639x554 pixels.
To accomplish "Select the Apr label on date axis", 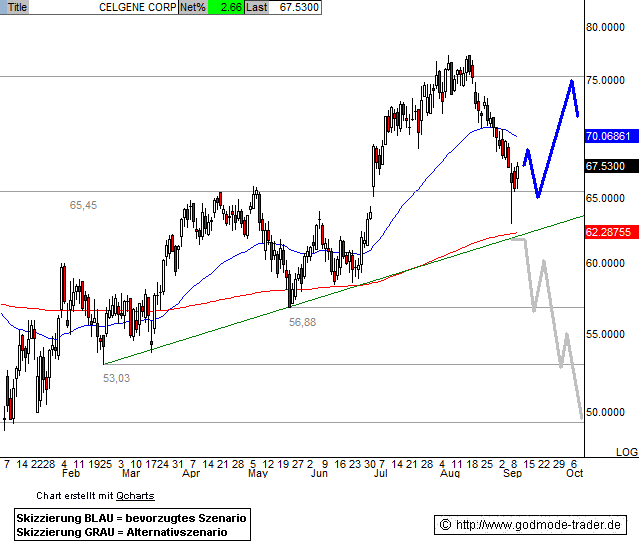I will point(190,476).
